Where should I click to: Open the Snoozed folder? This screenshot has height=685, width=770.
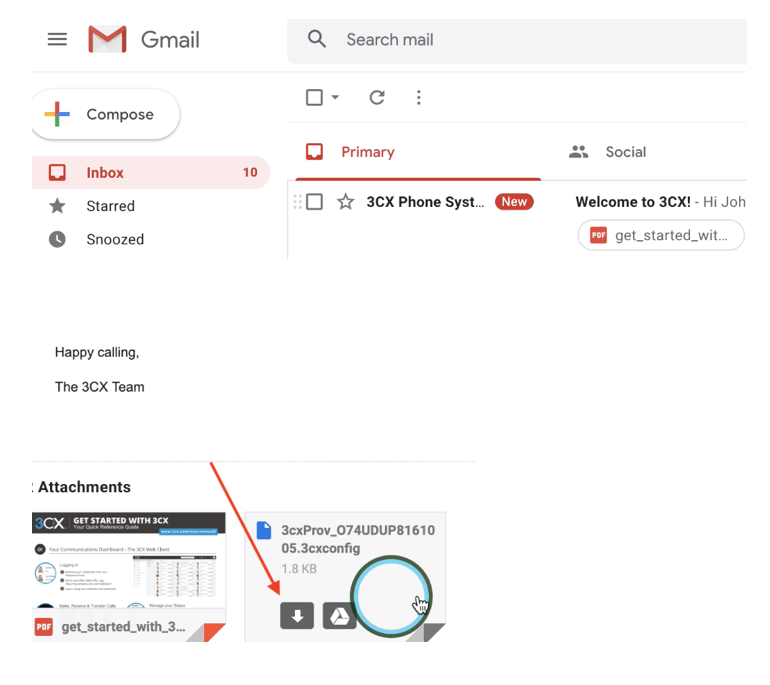[115, 239]
